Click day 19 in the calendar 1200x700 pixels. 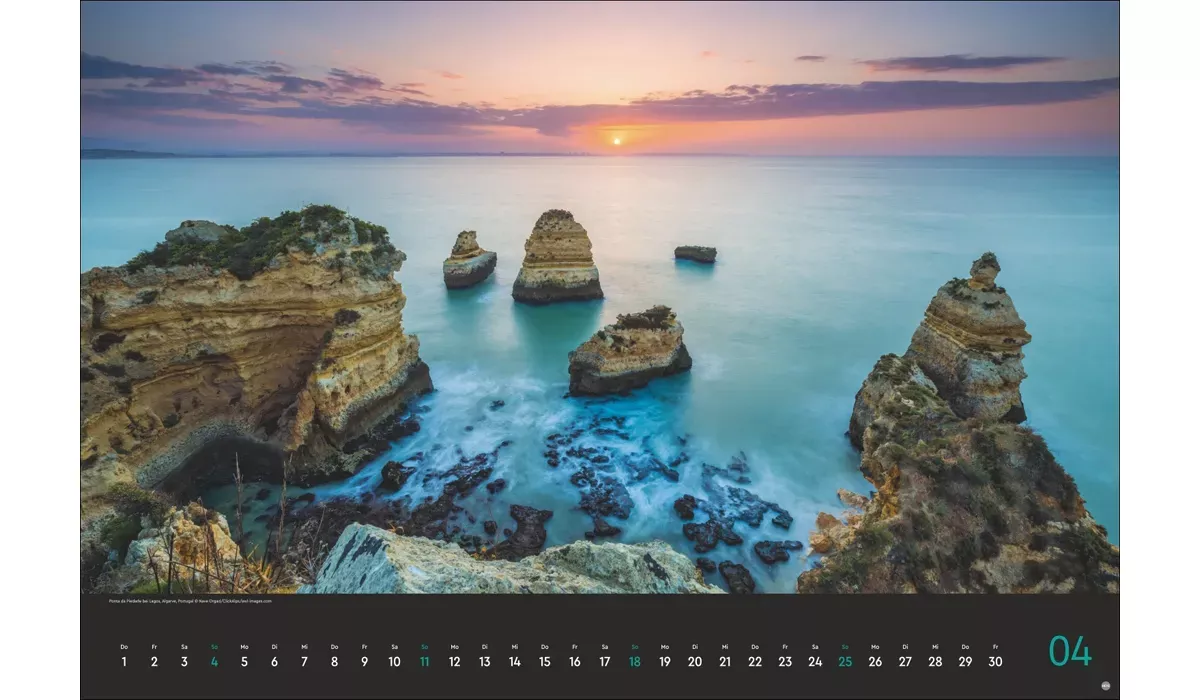tap(665, 661)
